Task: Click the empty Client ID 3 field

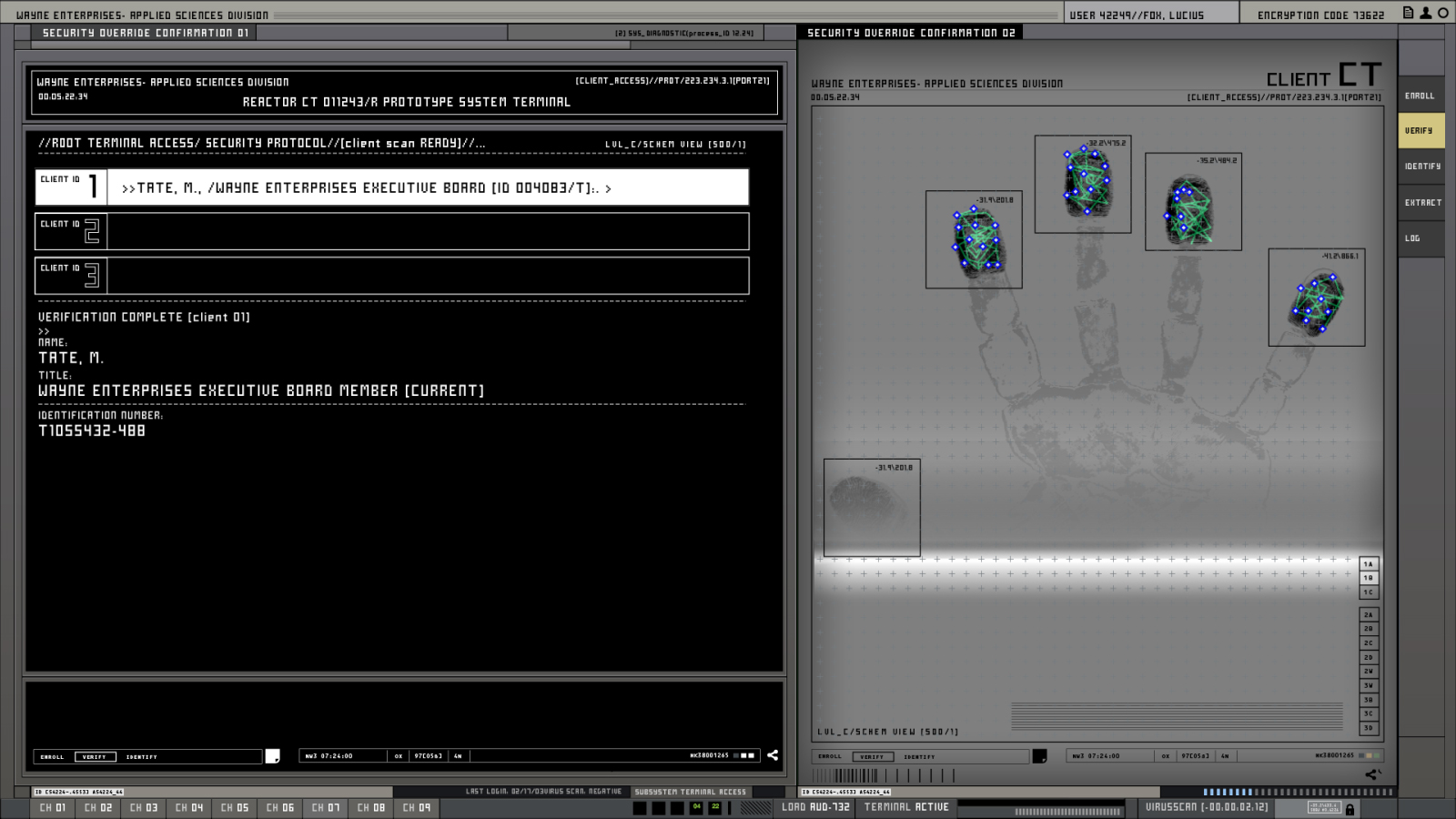Action: (x=392, y=276)
